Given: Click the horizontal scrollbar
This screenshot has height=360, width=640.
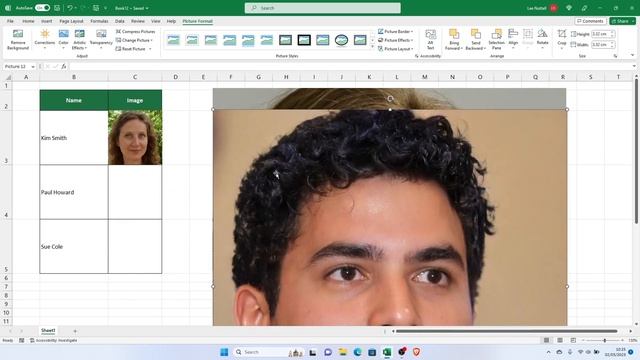Looking at the screenshot, I should pos(506,331).
